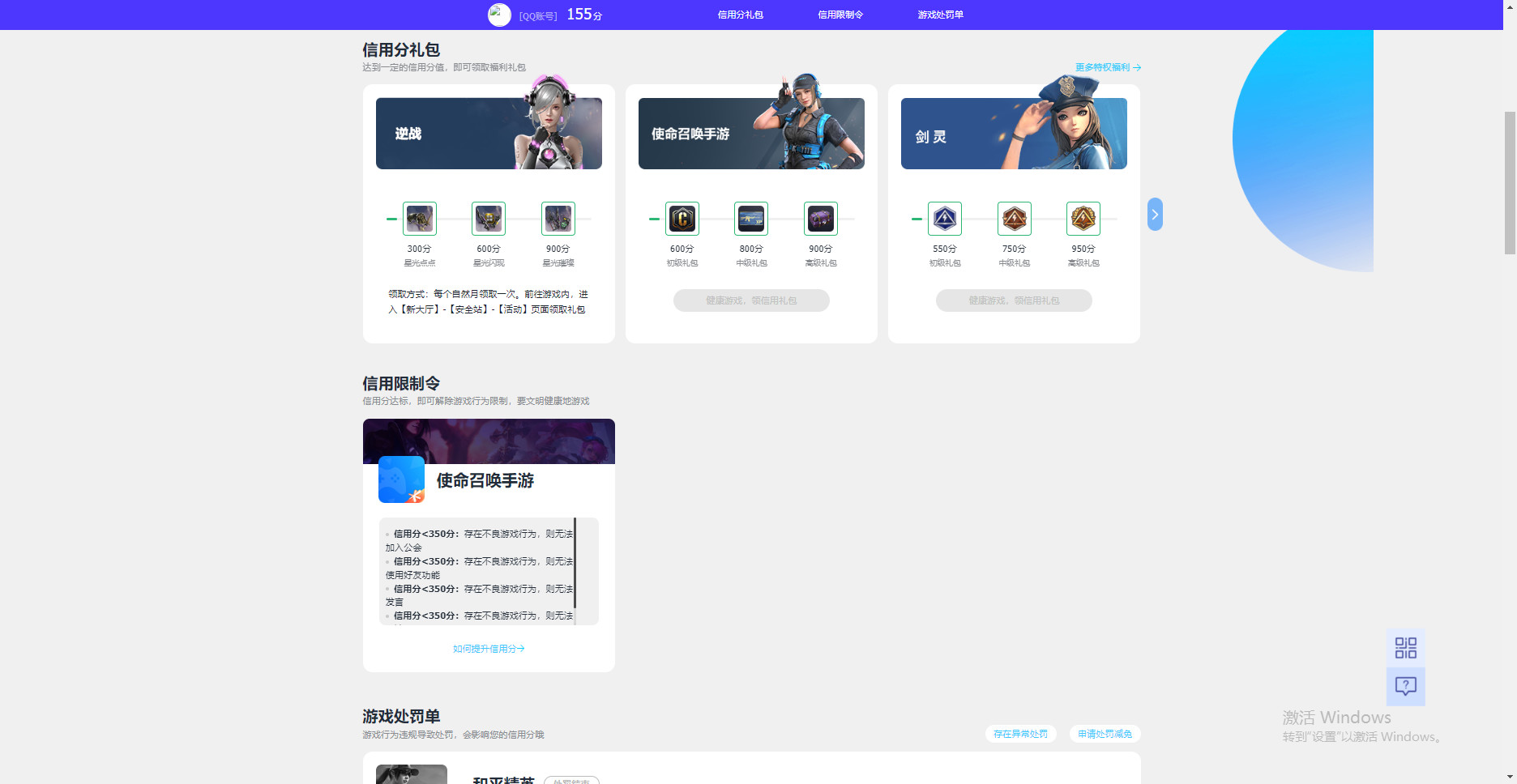Click the 使命召唤手游 app icon in 信用限制令
This screenshot has width=1517, height=784.
pyautogui.click(x=401, y=479)
